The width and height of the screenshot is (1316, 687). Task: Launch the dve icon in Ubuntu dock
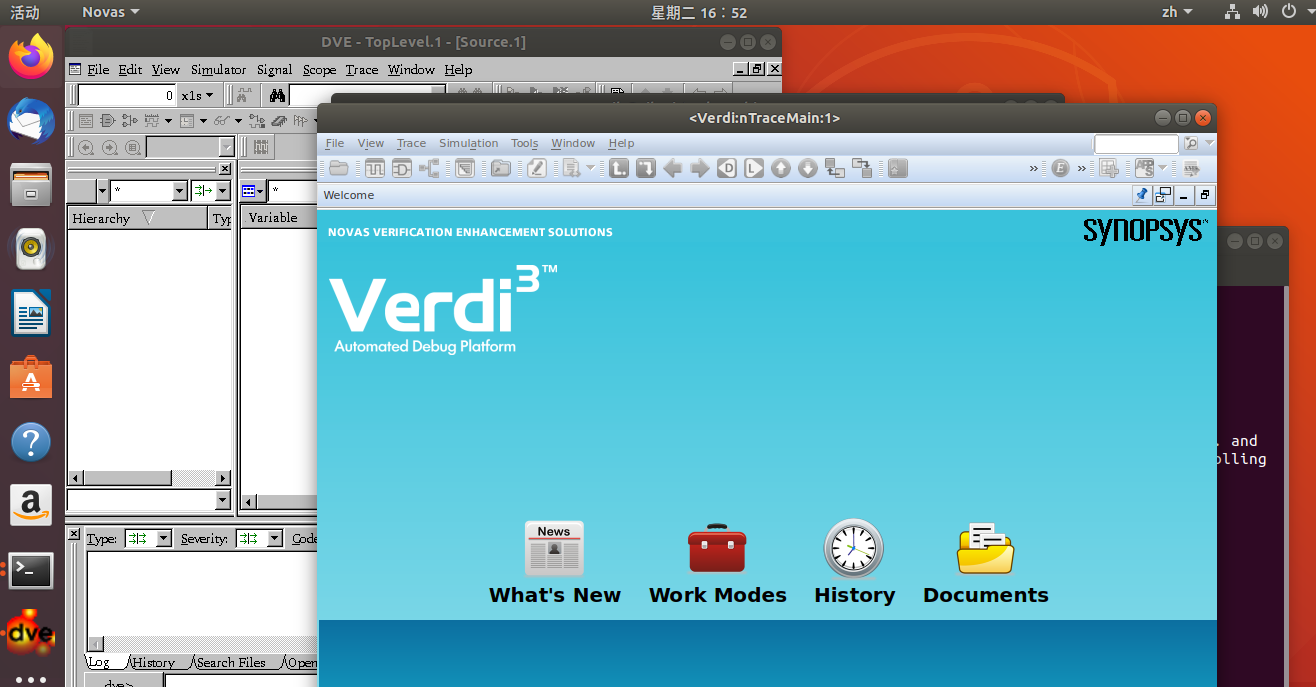click(x=31, y=633)
